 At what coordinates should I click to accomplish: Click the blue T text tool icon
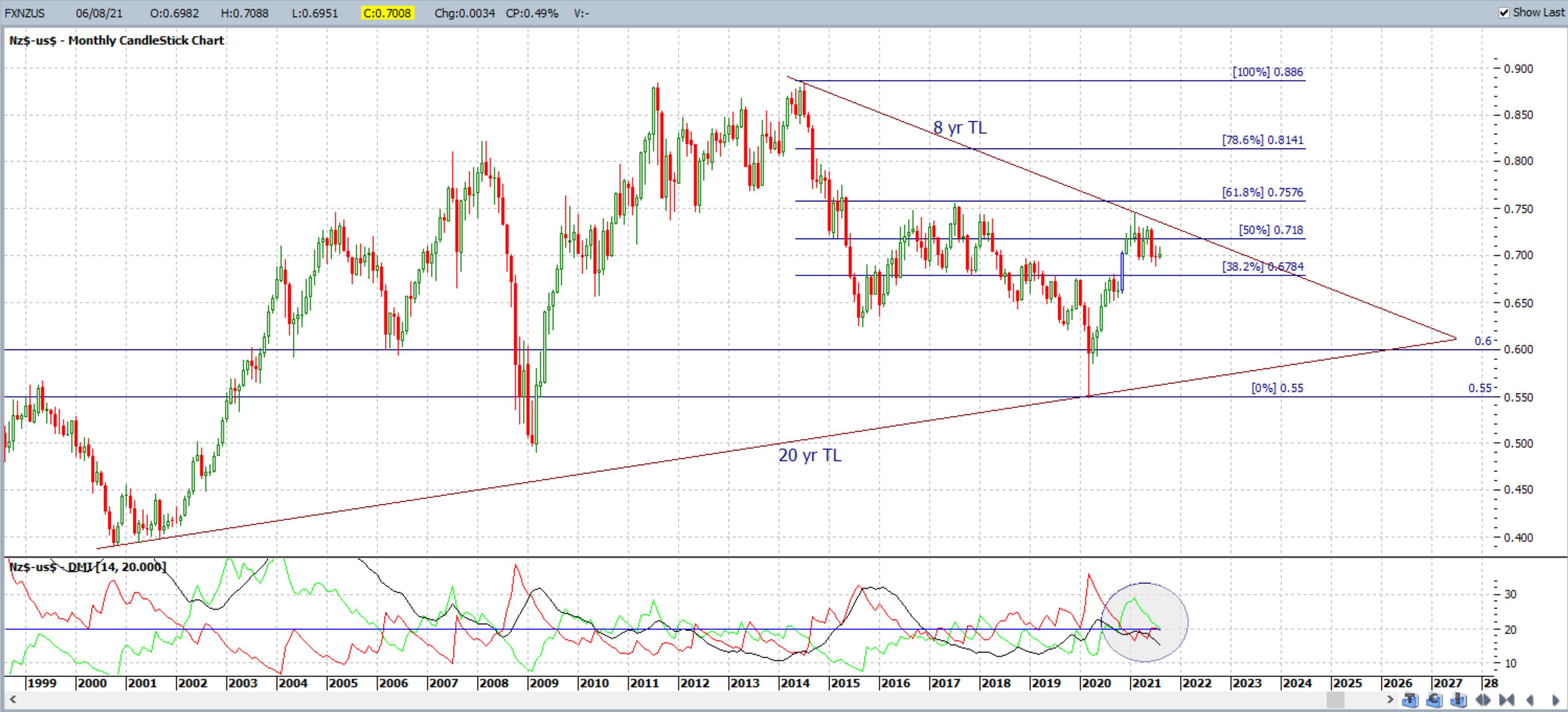click(x=1410, y=700)
